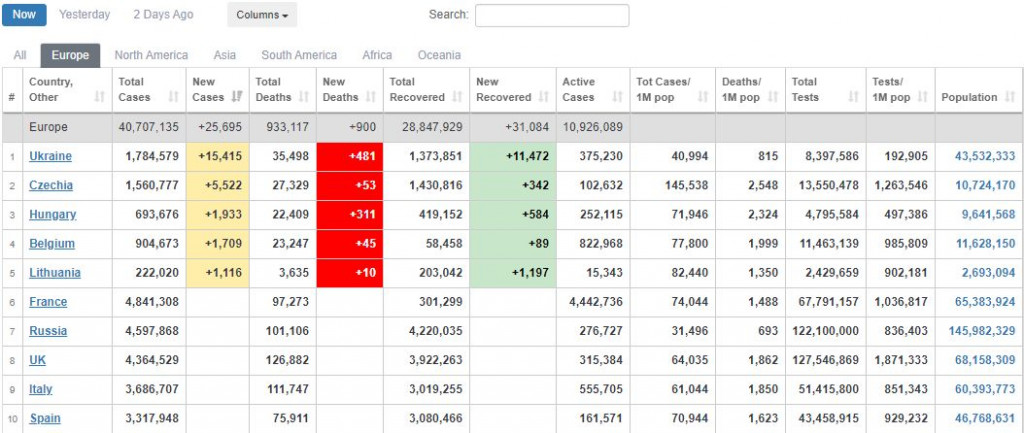The height and width of the screenshot is (433, 1024).
Task: Switch to the North America tab
Action: [x=151, y=55]
